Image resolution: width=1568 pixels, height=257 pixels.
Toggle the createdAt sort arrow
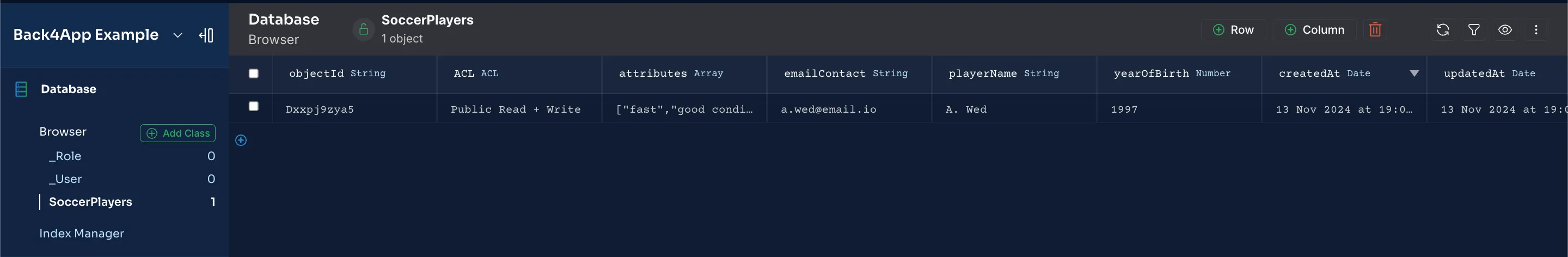[x=1413, y=74]
